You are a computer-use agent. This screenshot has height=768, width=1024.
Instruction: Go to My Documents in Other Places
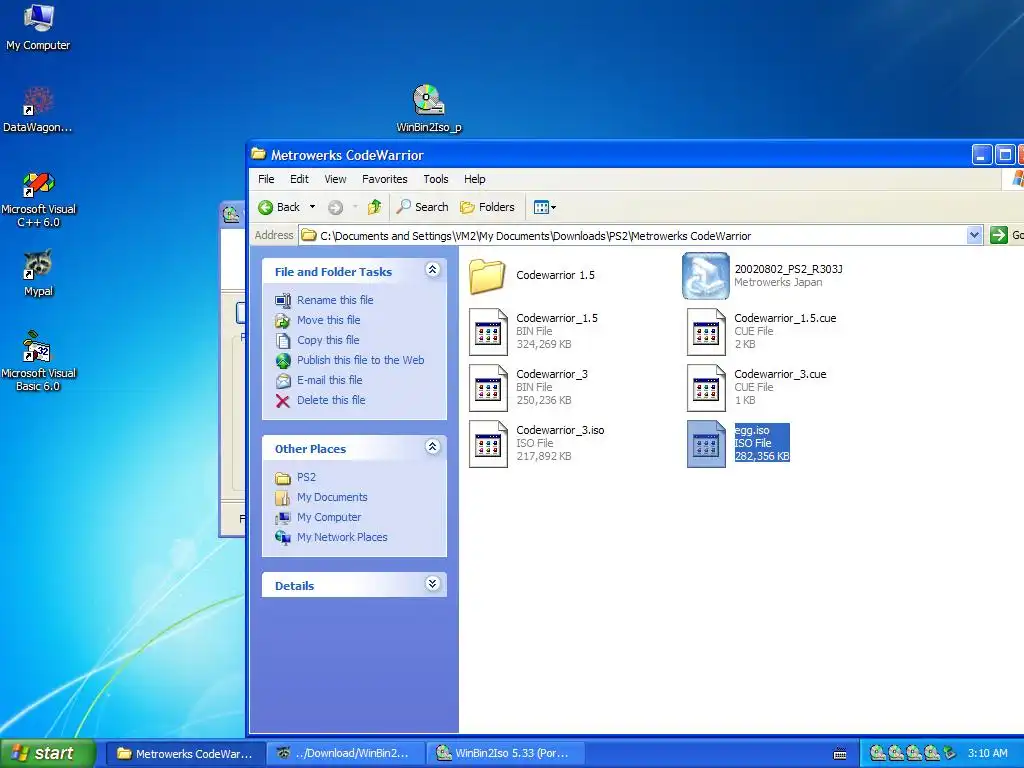[332, 497]
